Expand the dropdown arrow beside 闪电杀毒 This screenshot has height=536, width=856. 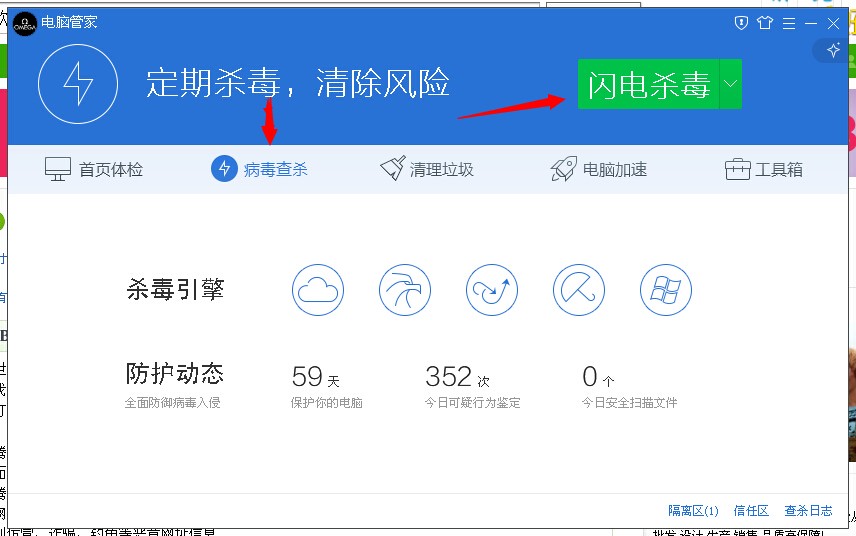730,84
